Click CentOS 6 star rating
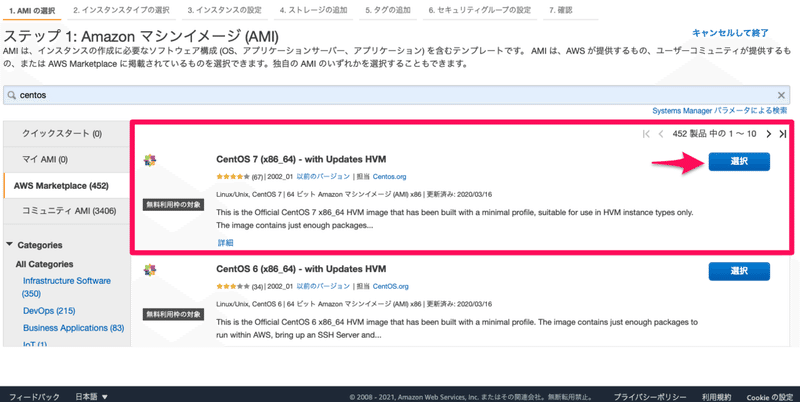 pos(233,286)
